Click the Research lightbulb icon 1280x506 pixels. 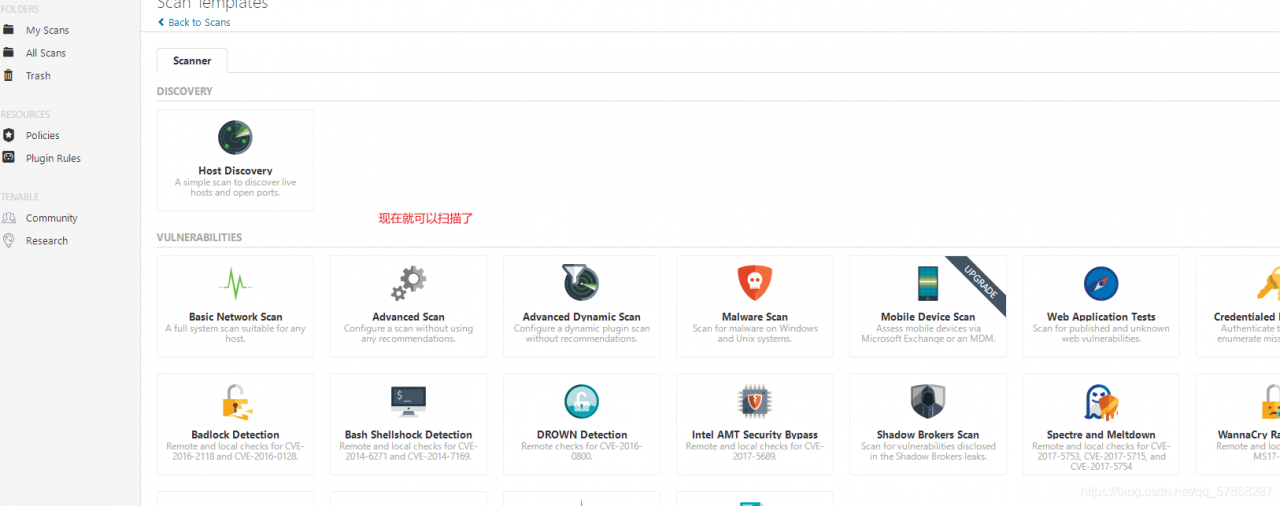pyautogui.click(x=8, y=241)
